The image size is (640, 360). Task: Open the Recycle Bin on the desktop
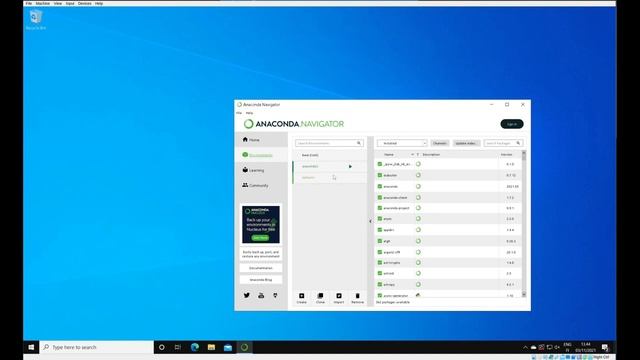point(36,20)
